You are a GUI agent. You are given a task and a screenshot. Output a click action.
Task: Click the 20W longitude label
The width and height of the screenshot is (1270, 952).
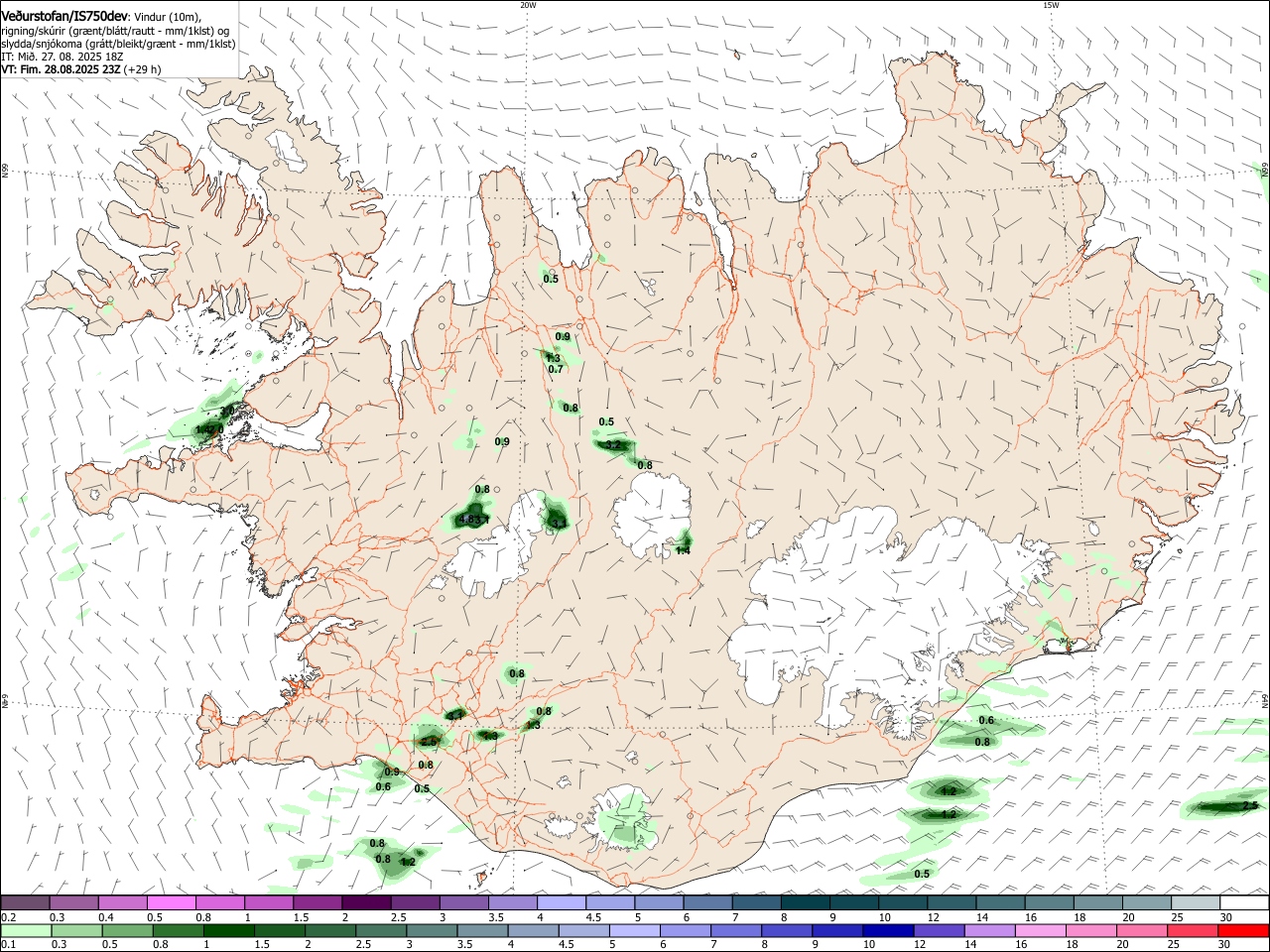pyautogui.click(x=528, y=5)
